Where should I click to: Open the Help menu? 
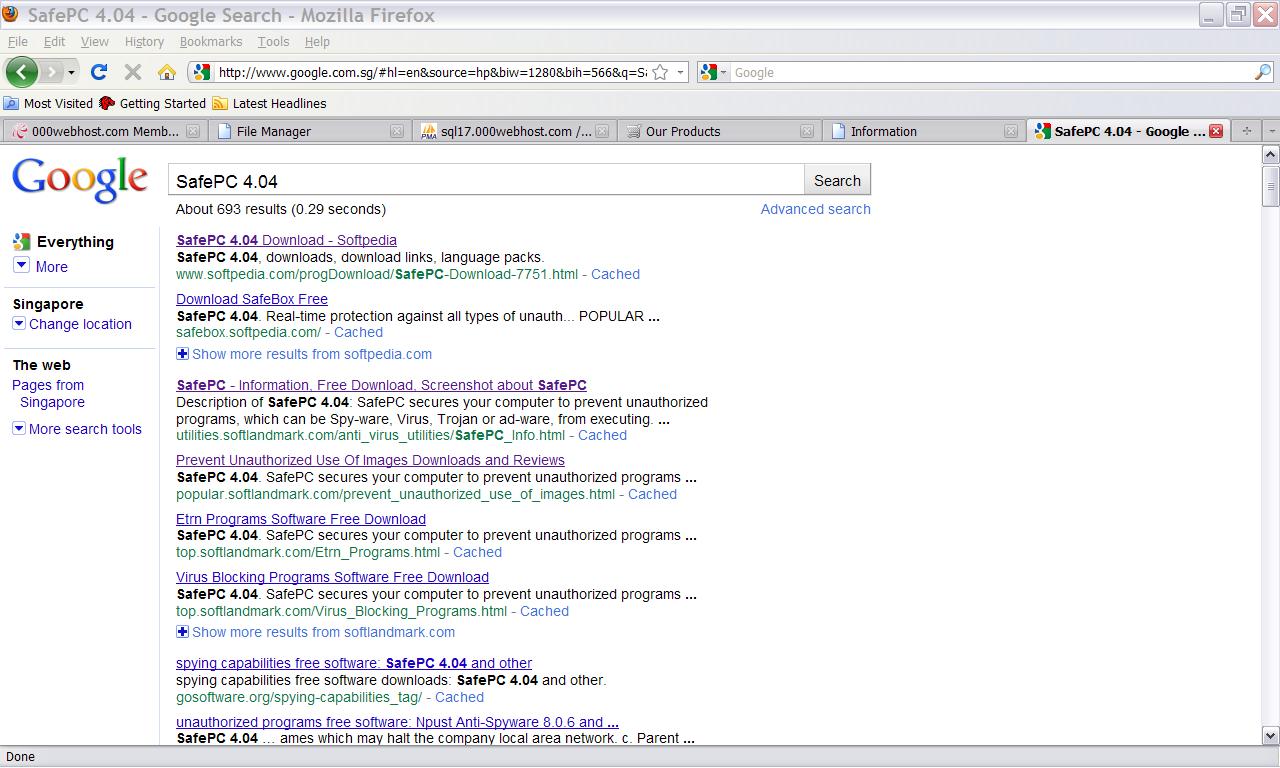(x=317, y=41)
